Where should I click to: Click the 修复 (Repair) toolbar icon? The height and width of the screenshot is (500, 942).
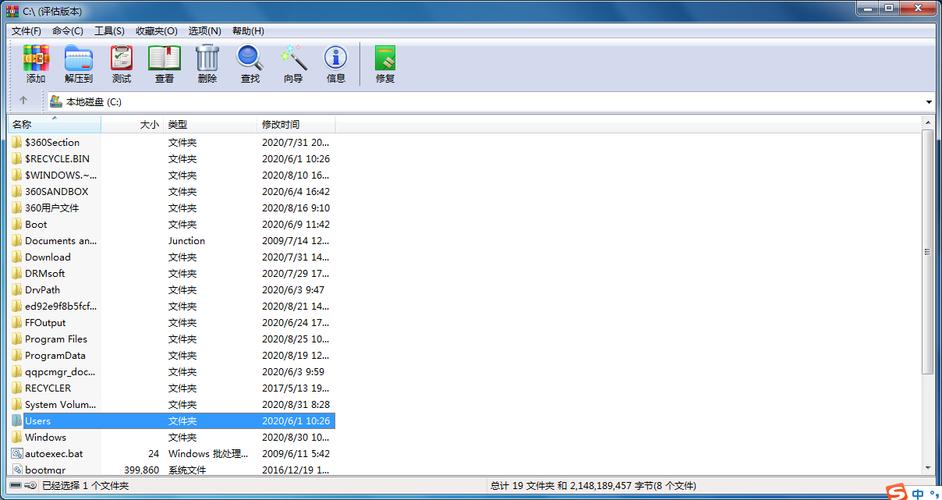tap(385, 64)
